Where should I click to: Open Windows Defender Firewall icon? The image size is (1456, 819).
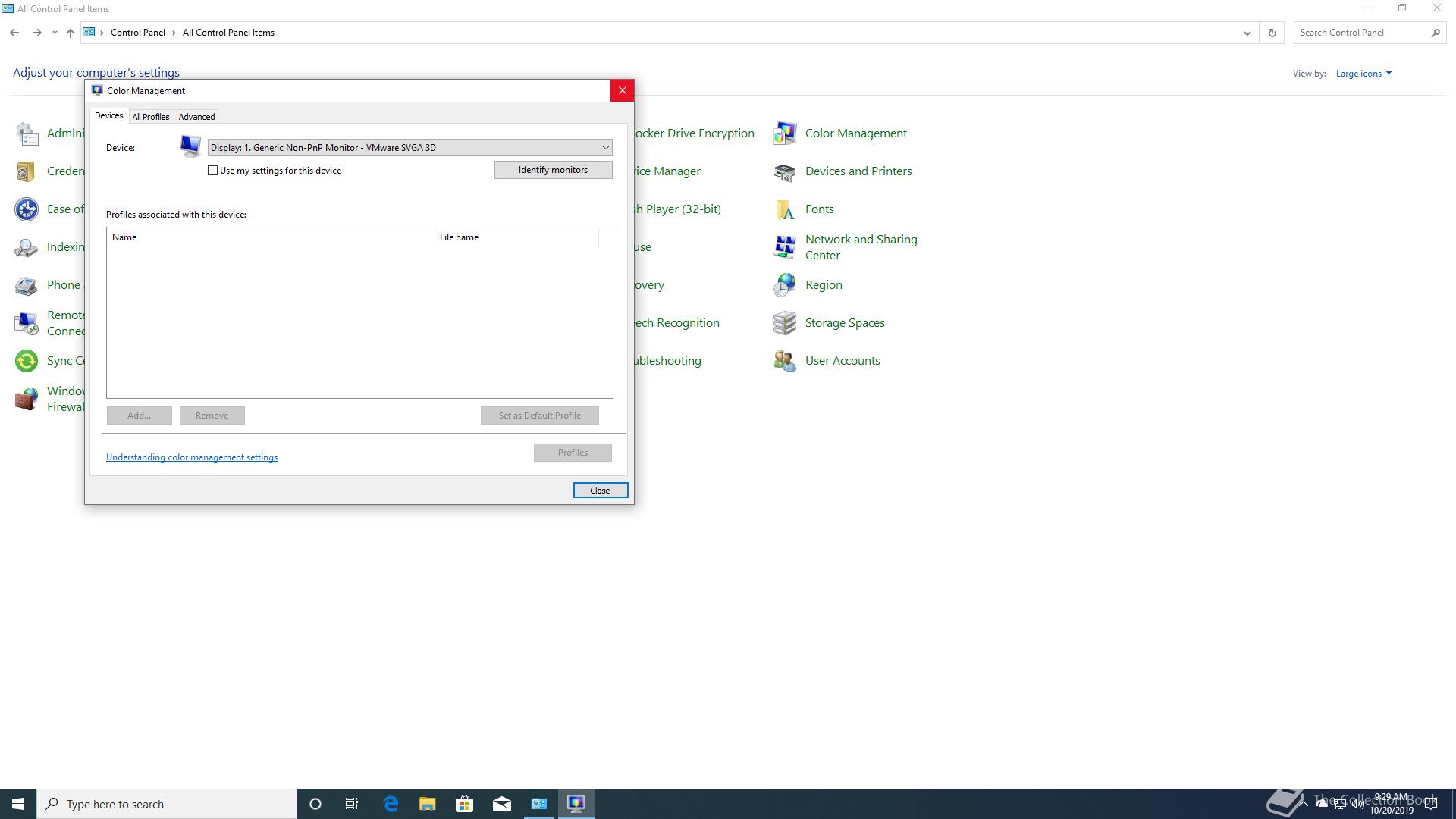pyautogui.click(x=27, y=399)
